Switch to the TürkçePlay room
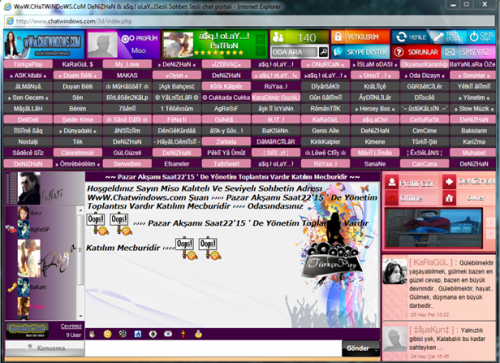Screen dimensions: 500x363 pyautogui.click(x=28, y=64)
